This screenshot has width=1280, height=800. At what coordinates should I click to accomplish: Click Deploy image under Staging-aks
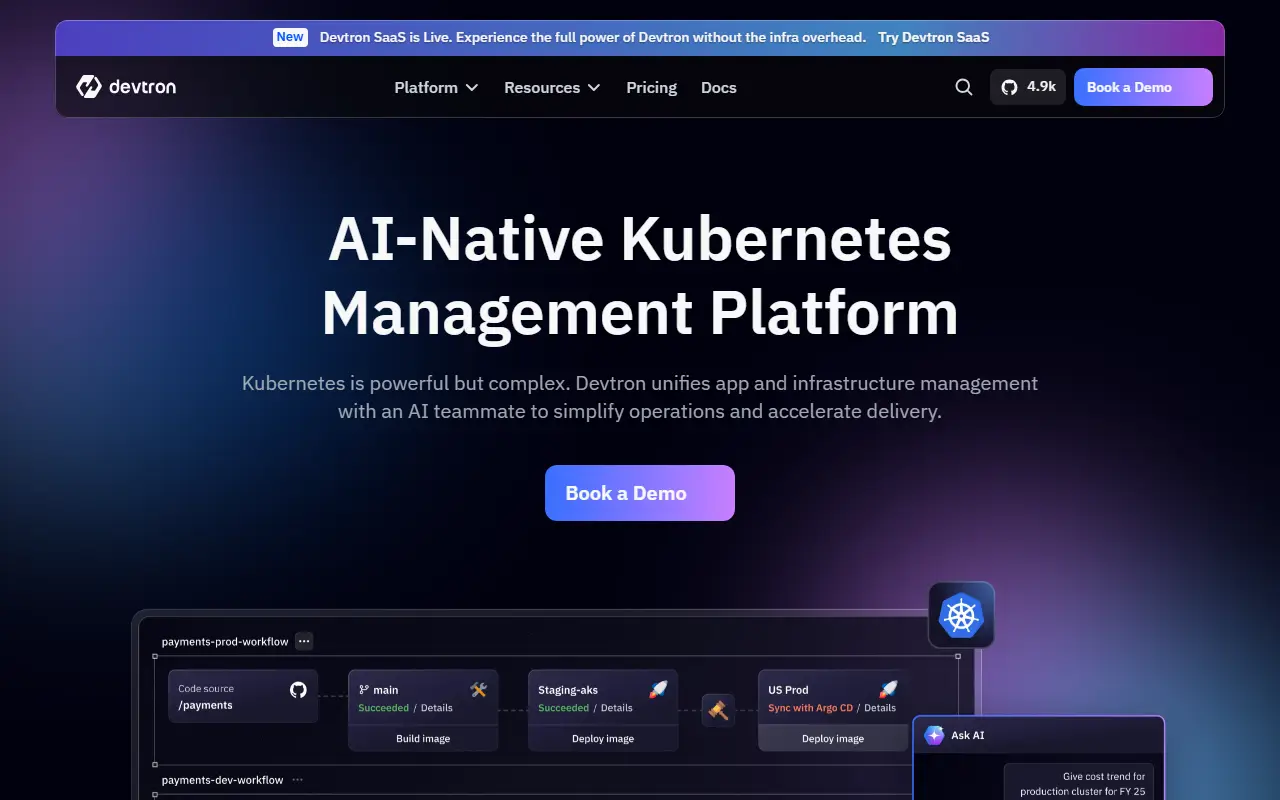coord(603,739)
